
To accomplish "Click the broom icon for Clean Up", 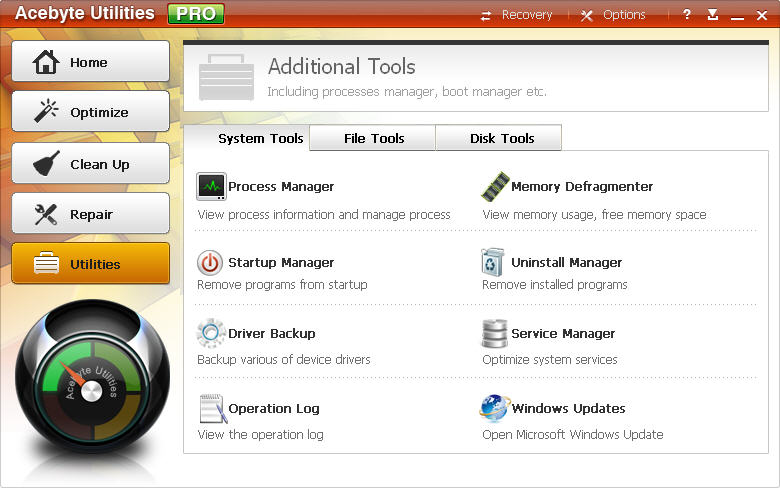I will (x=46, y=163).
